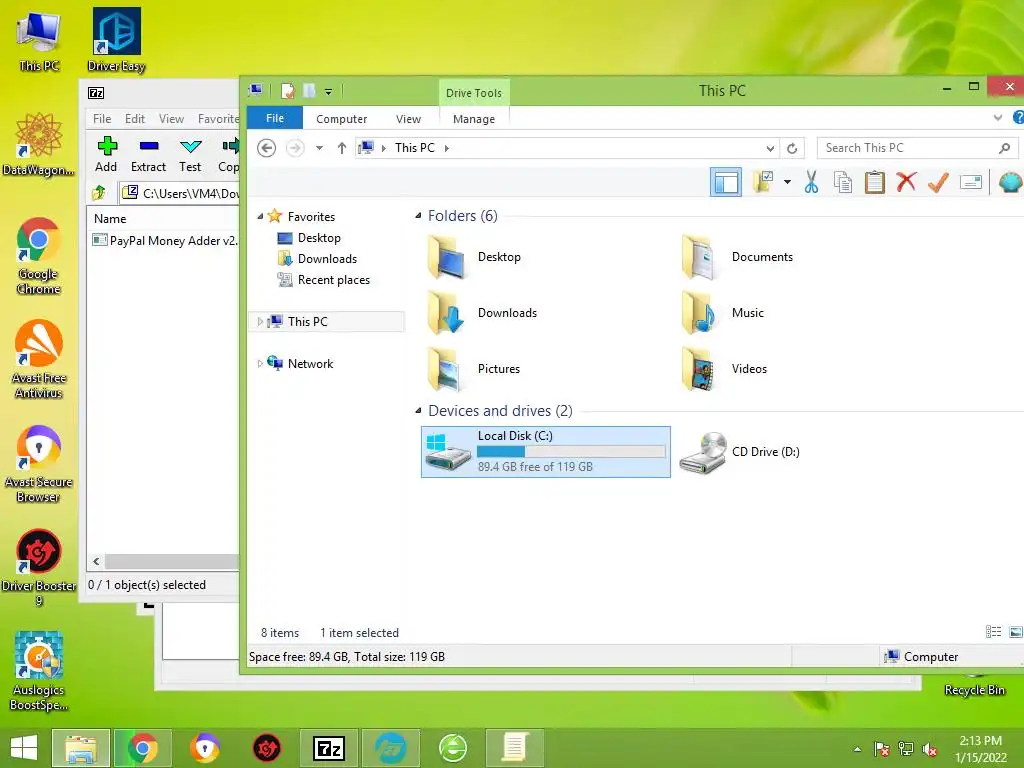Open the File menu in 7-Zip
This screenshot has width=1024, height=768.
[102, 119]
